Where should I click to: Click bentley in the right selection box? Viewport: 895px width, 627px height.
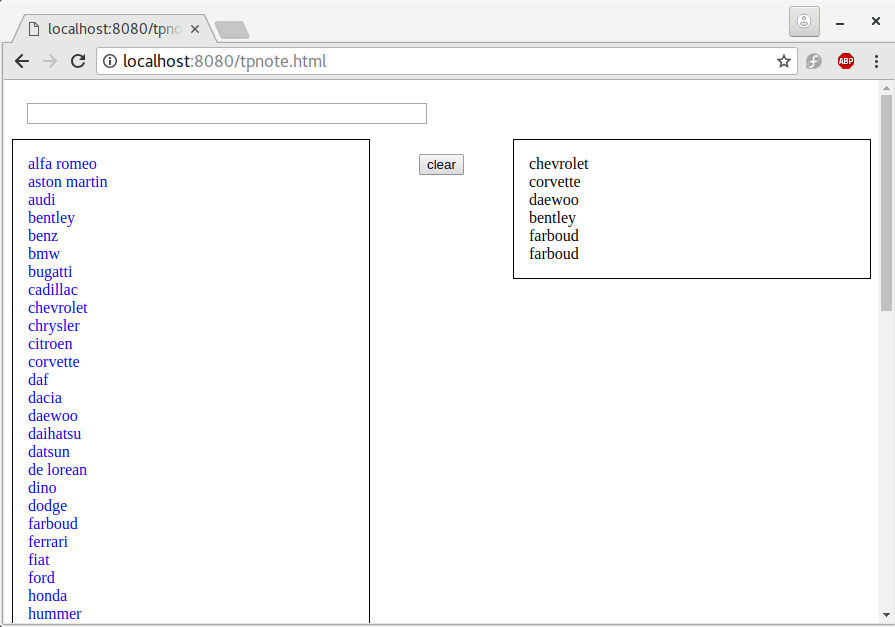pyautogui.click(x=552, y=218)
